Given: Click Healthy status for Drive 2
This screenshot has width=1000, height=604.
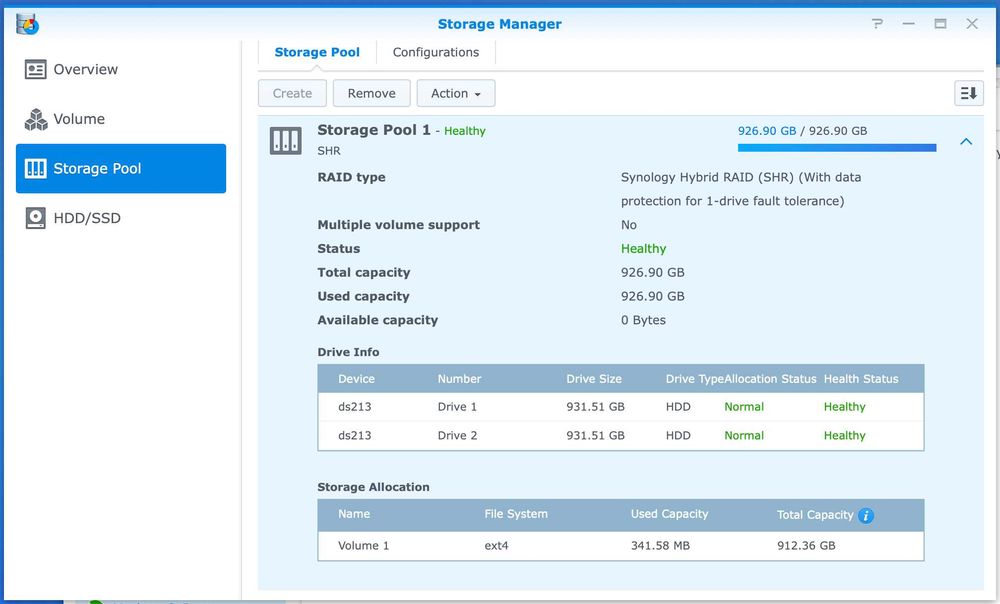Looking at the screenshot, I should click(844, 436).
